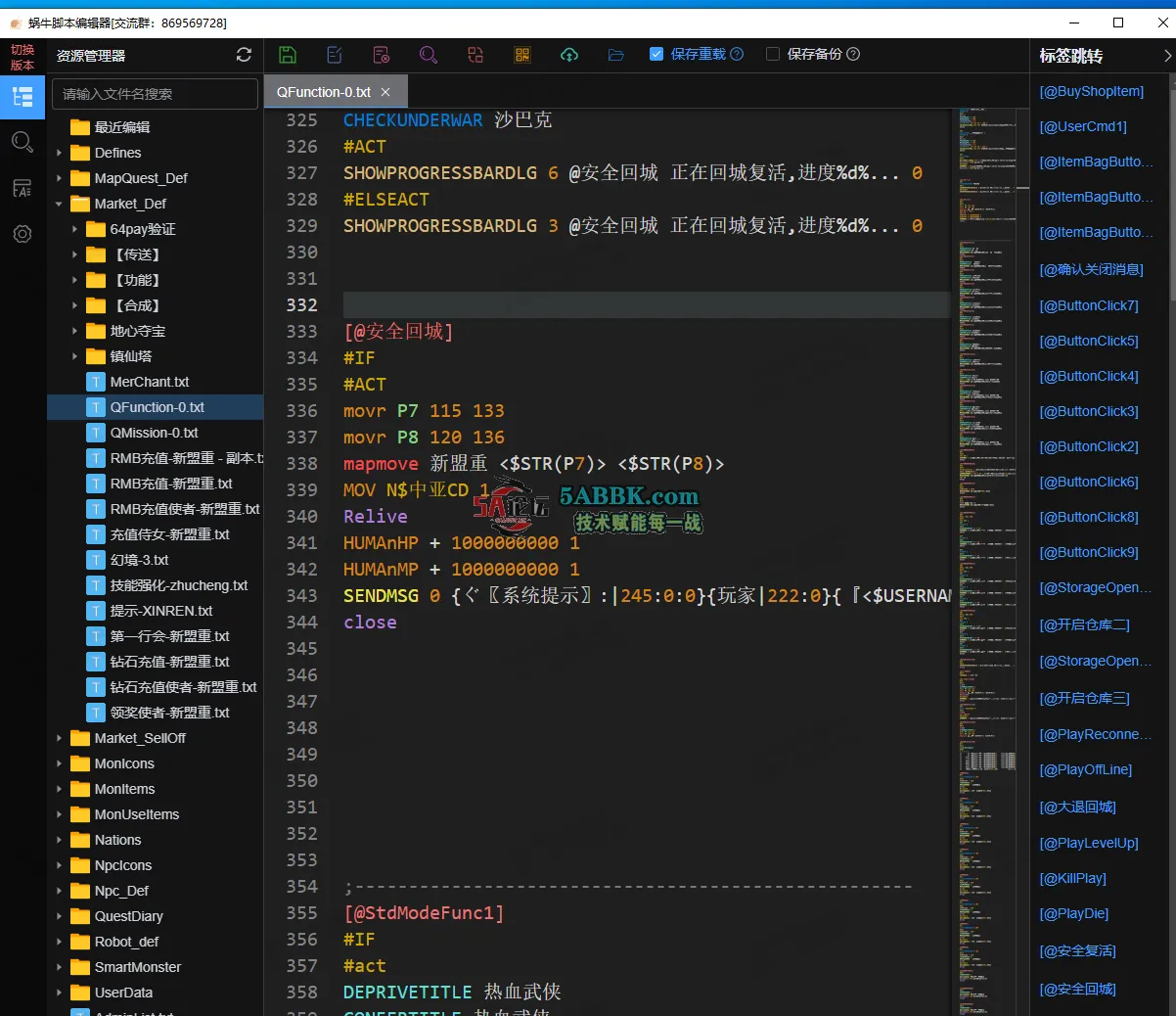Jump to the [@安全回城] label
1176x1016 pixels.
coord(1077,989)
